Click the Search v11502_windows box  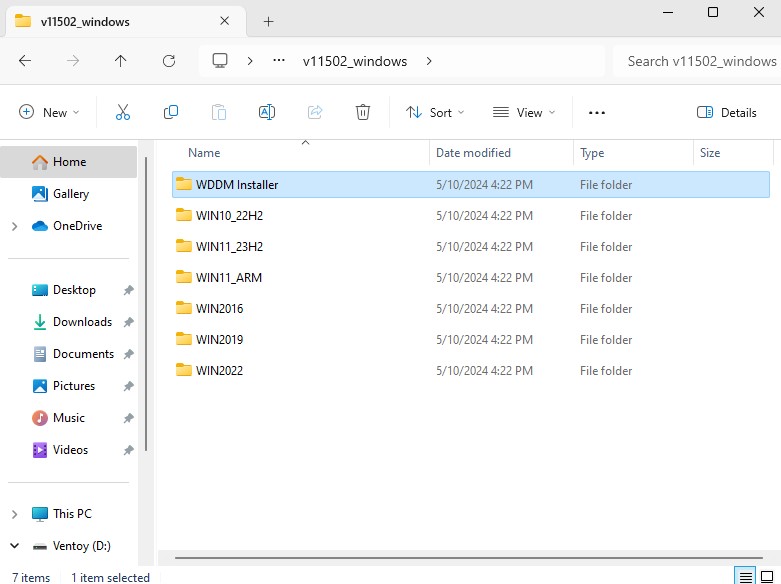click(697, 61)
